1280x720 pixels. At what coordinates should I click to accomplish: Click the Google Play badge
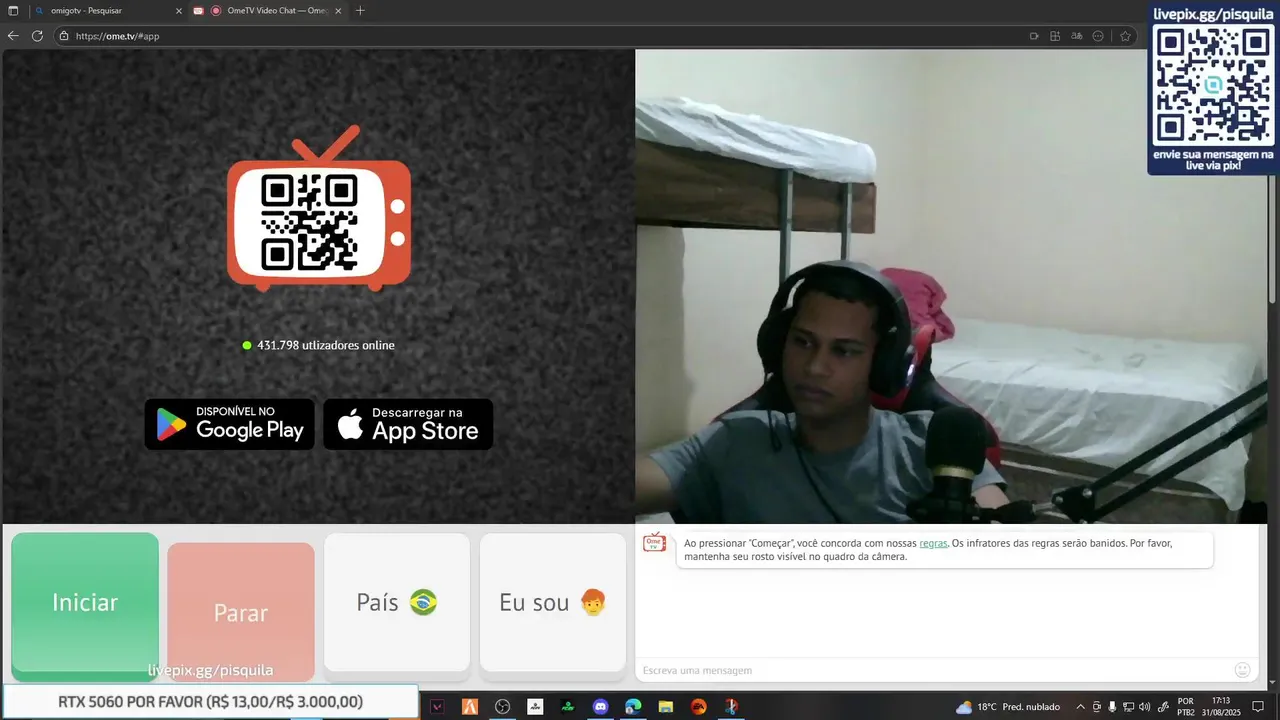pos(230,424)
